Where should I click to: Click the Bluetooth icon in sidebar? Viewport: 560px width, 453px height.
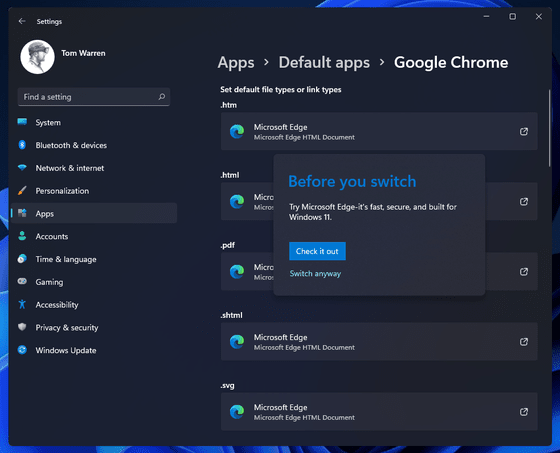[x=22, y=145]
